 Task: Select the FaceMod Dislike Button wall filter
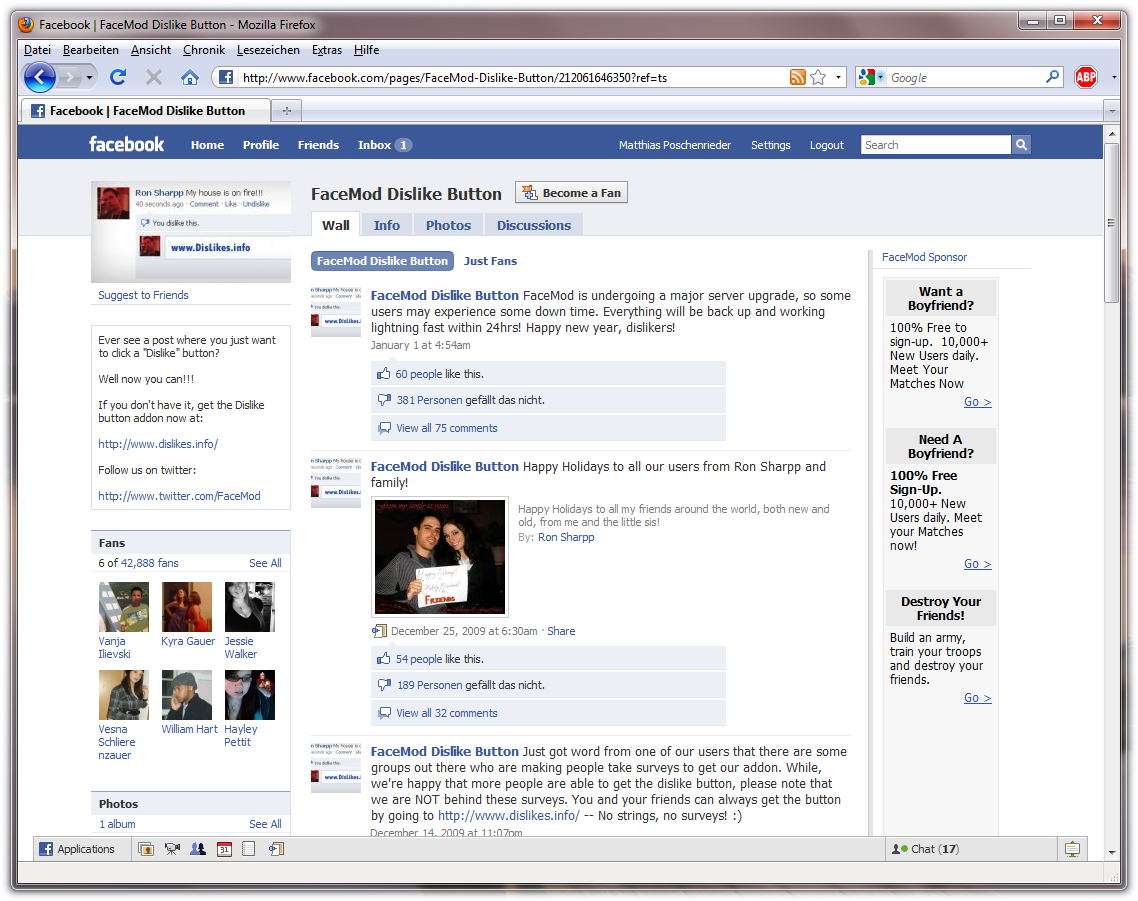[382, 261]
